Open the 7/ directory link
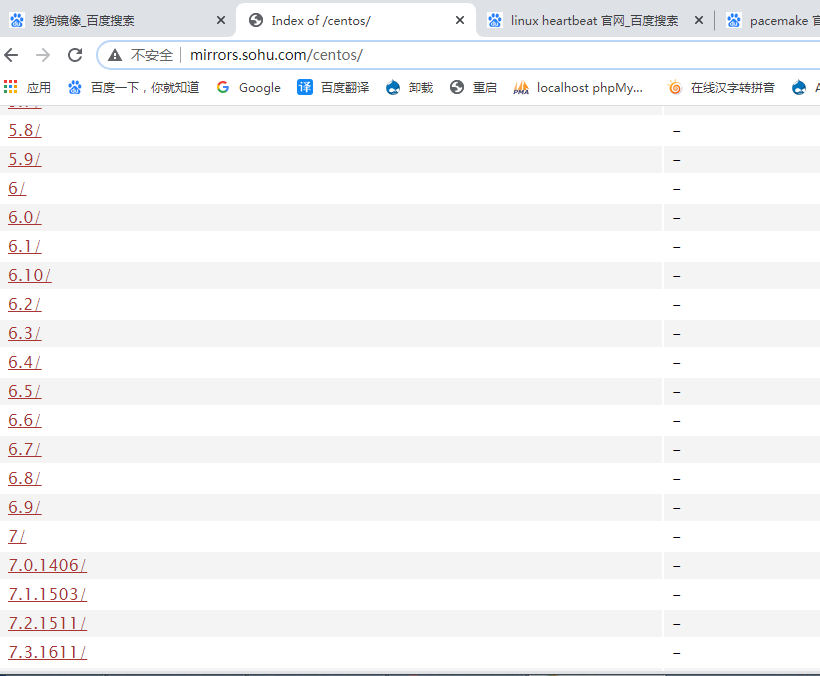This screenshot has height=676, width=820. pos(17,536)
